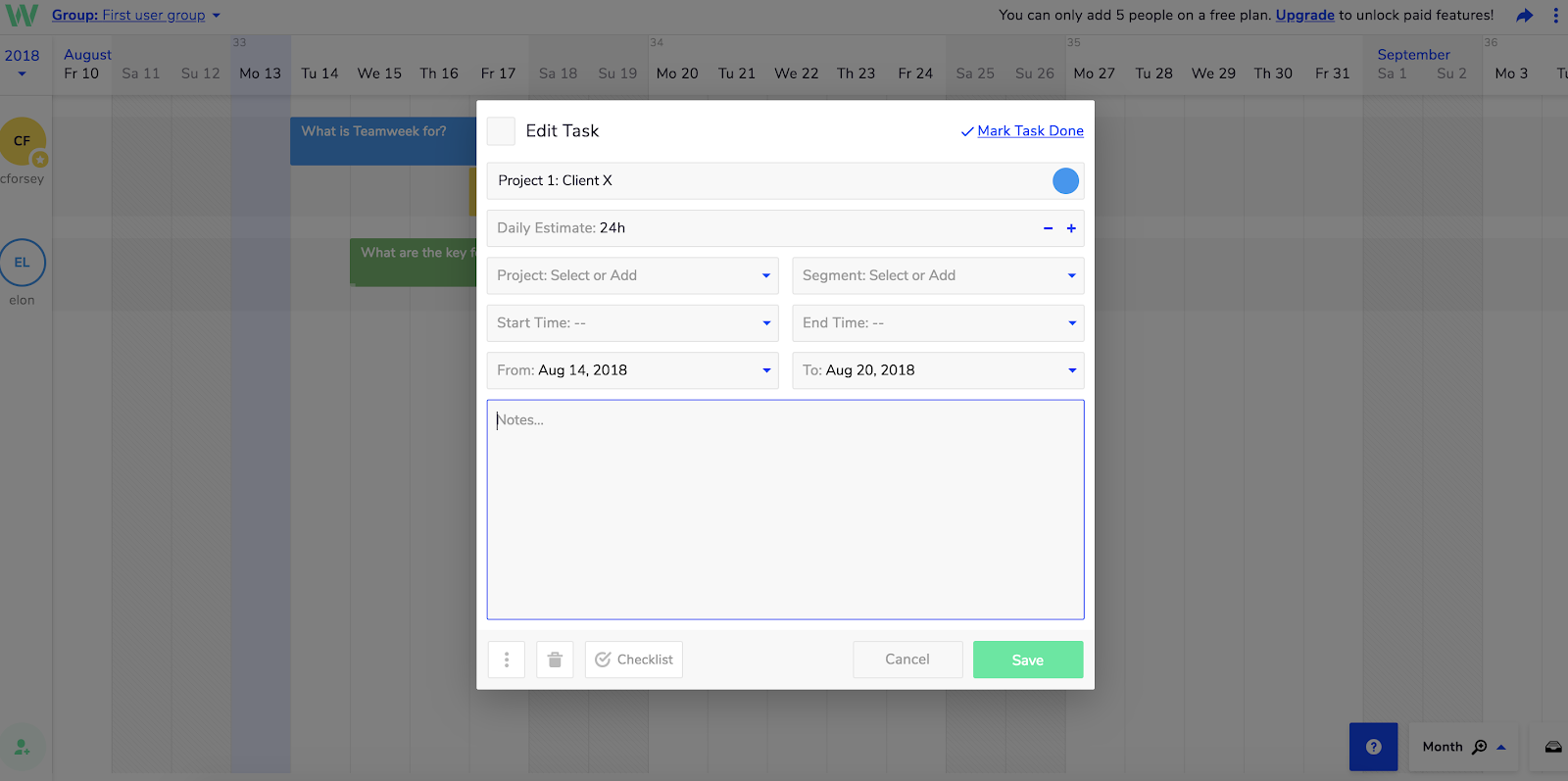Open the green 'What are the key' task
The width and height of the screenshot is (1568, 781).
[414, 263]
